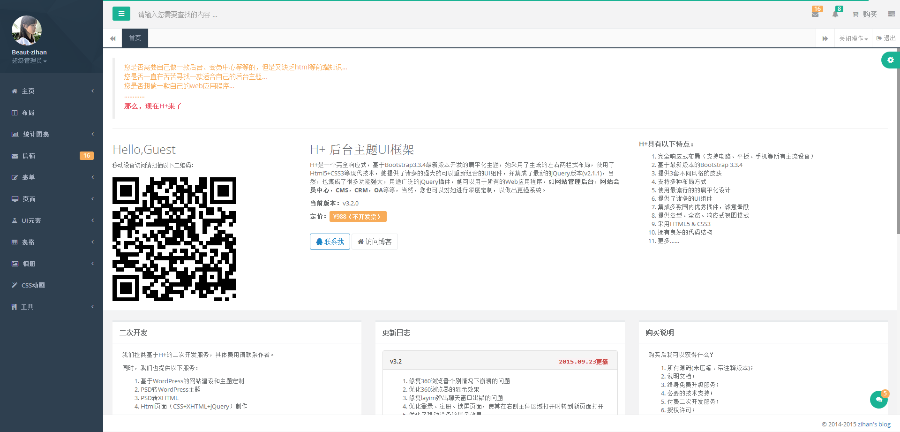This screenshot has width=900, height=432.
Task: Toggle sidebar with green hamburger button
Action: pos(121,13)
